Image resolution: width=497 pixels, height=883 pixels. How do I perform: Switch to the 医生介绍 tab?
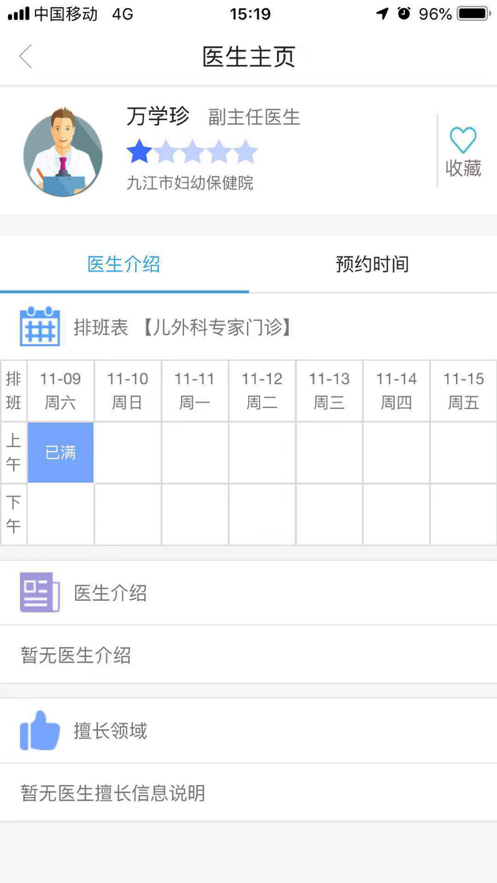pyautogui.click(x=124, y=264)
